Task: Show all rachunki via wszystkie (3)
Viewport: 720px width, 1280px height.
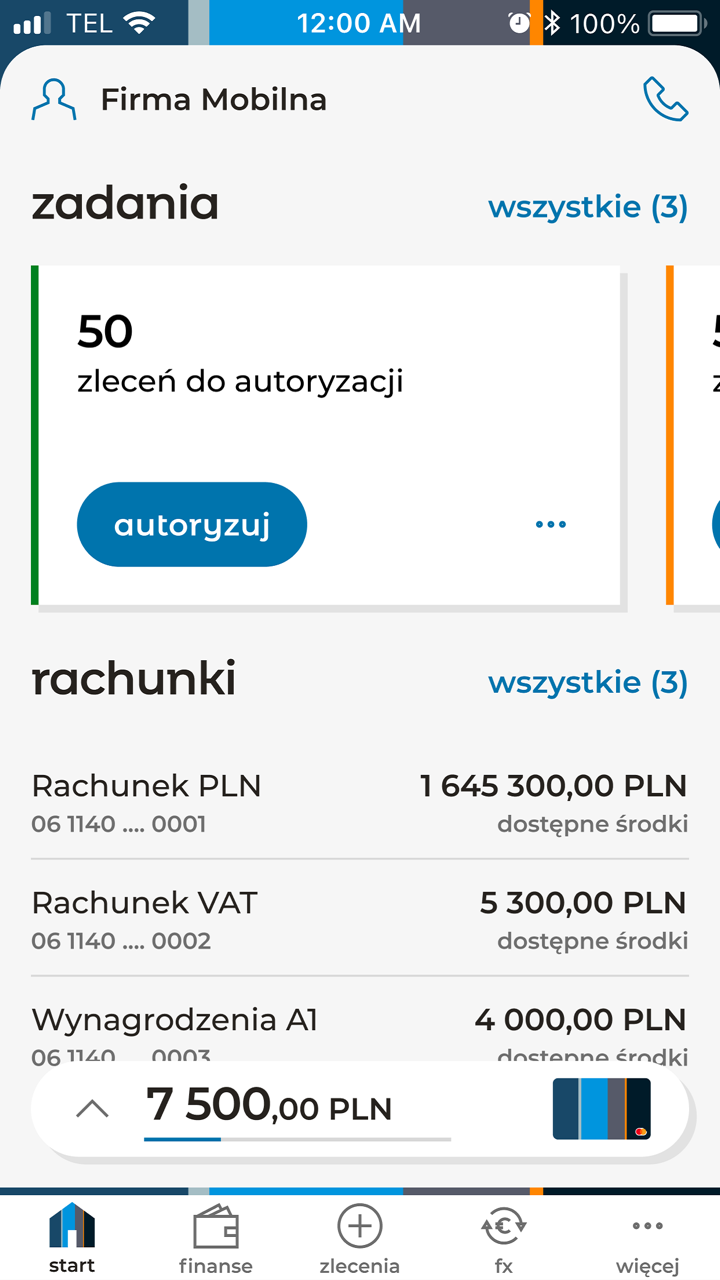Action: tap(588, 683)
